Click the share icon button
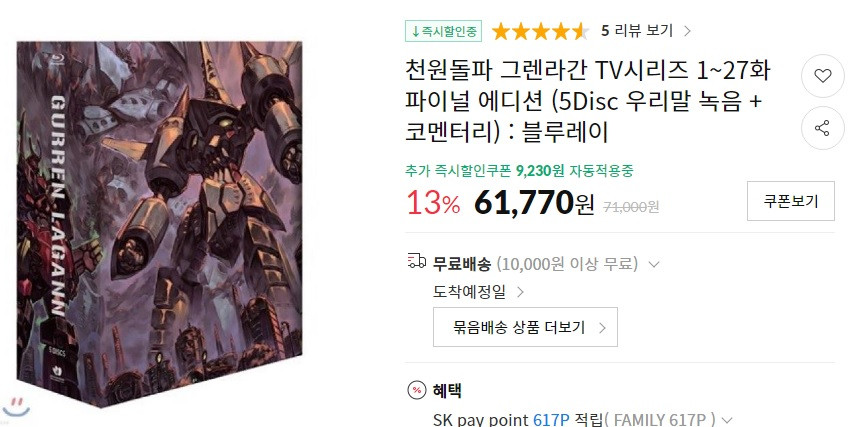Viewport: 864px width, 427px height. (x=823, y=128)
